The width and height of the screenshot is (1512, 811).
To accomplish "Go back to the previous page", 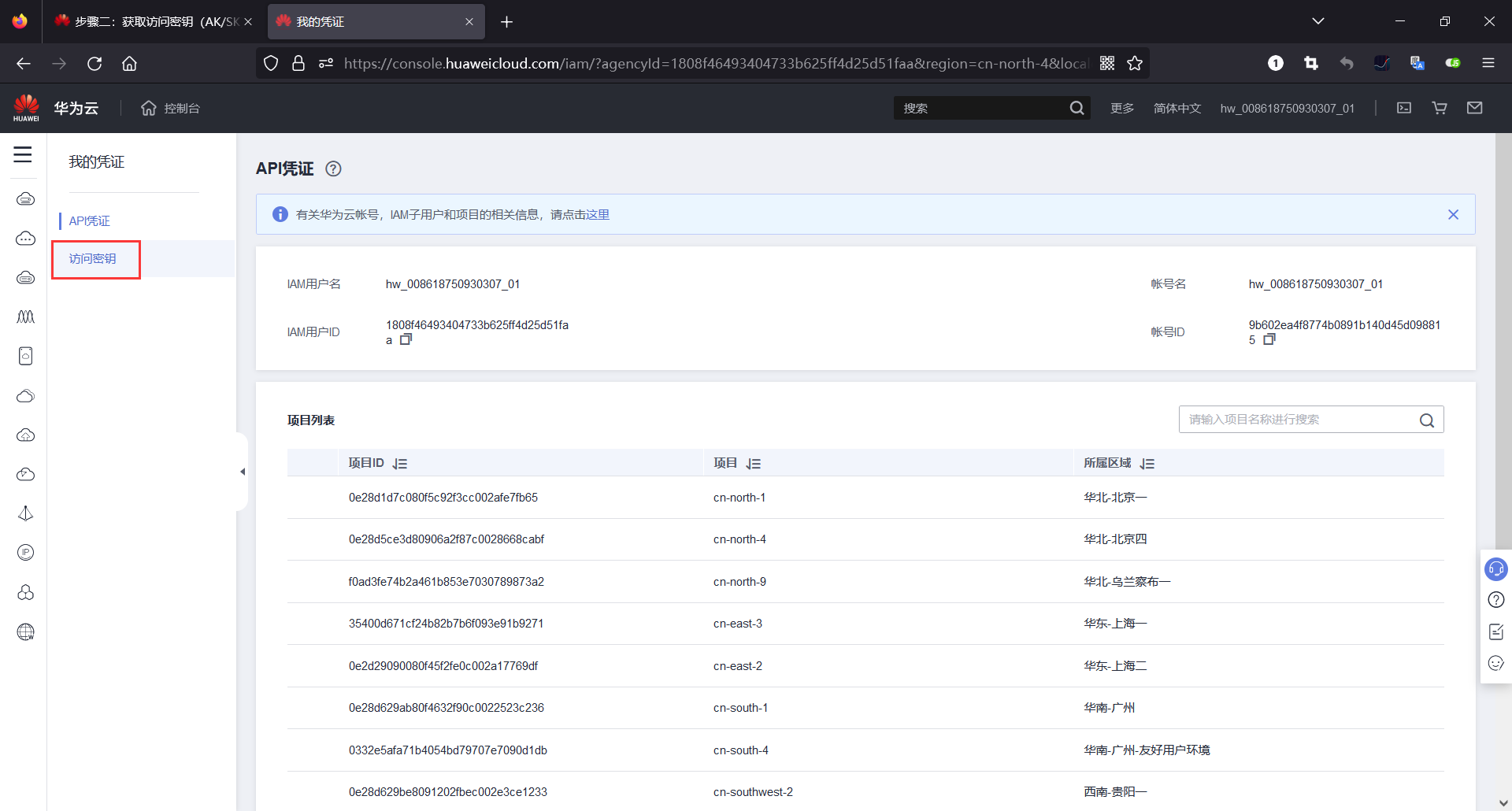I will coord(24,64).
